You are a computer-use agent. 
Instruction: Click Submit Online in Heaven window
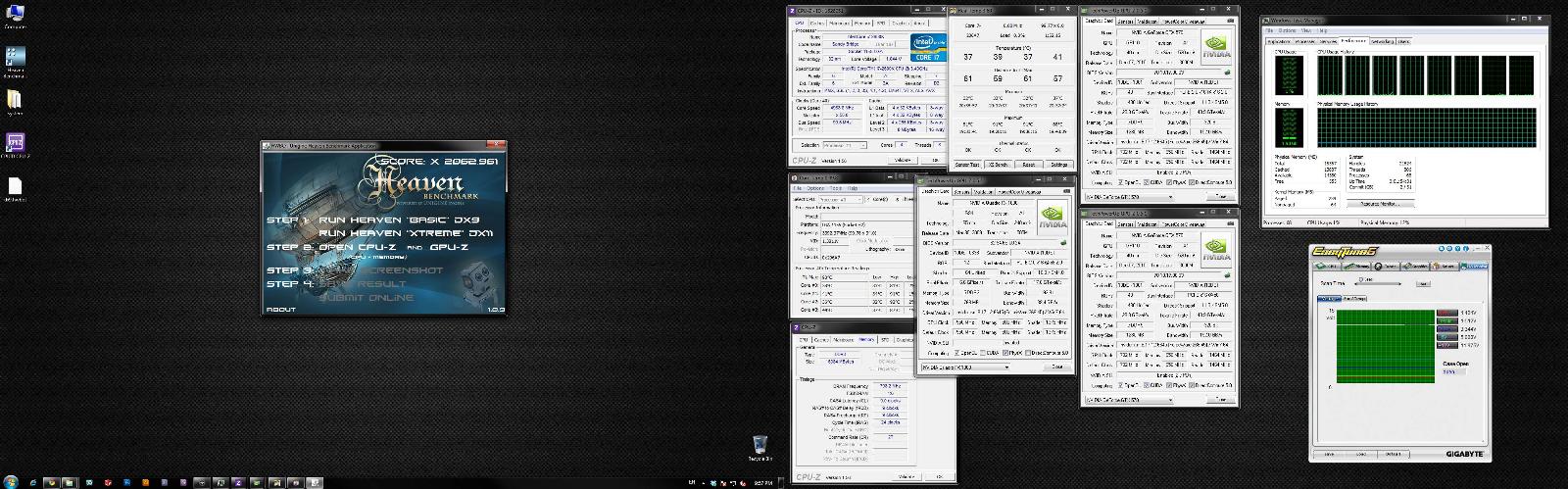coord(366,297)
